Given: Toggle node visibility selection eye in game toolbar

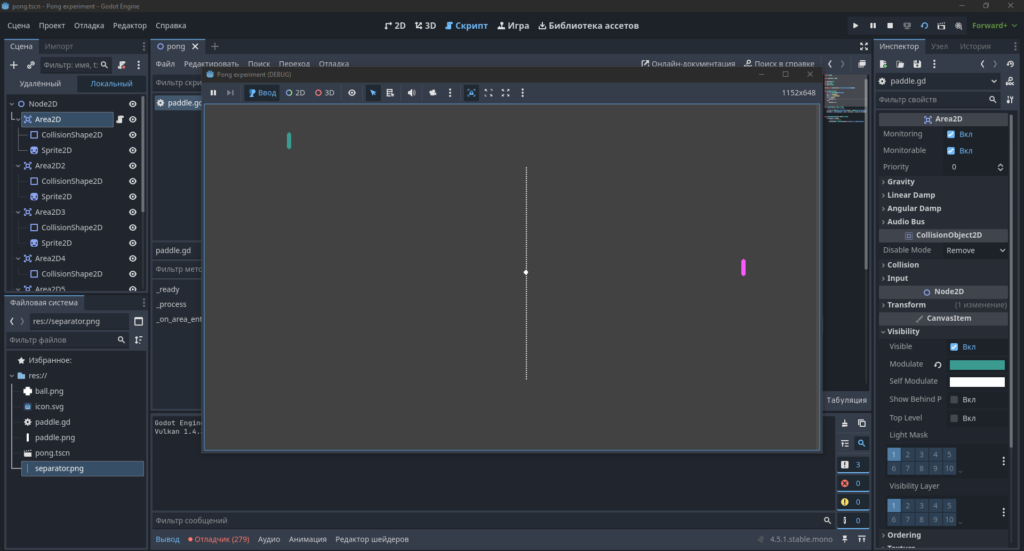Looking at the screenshot, I should click(x=352, y=93).
